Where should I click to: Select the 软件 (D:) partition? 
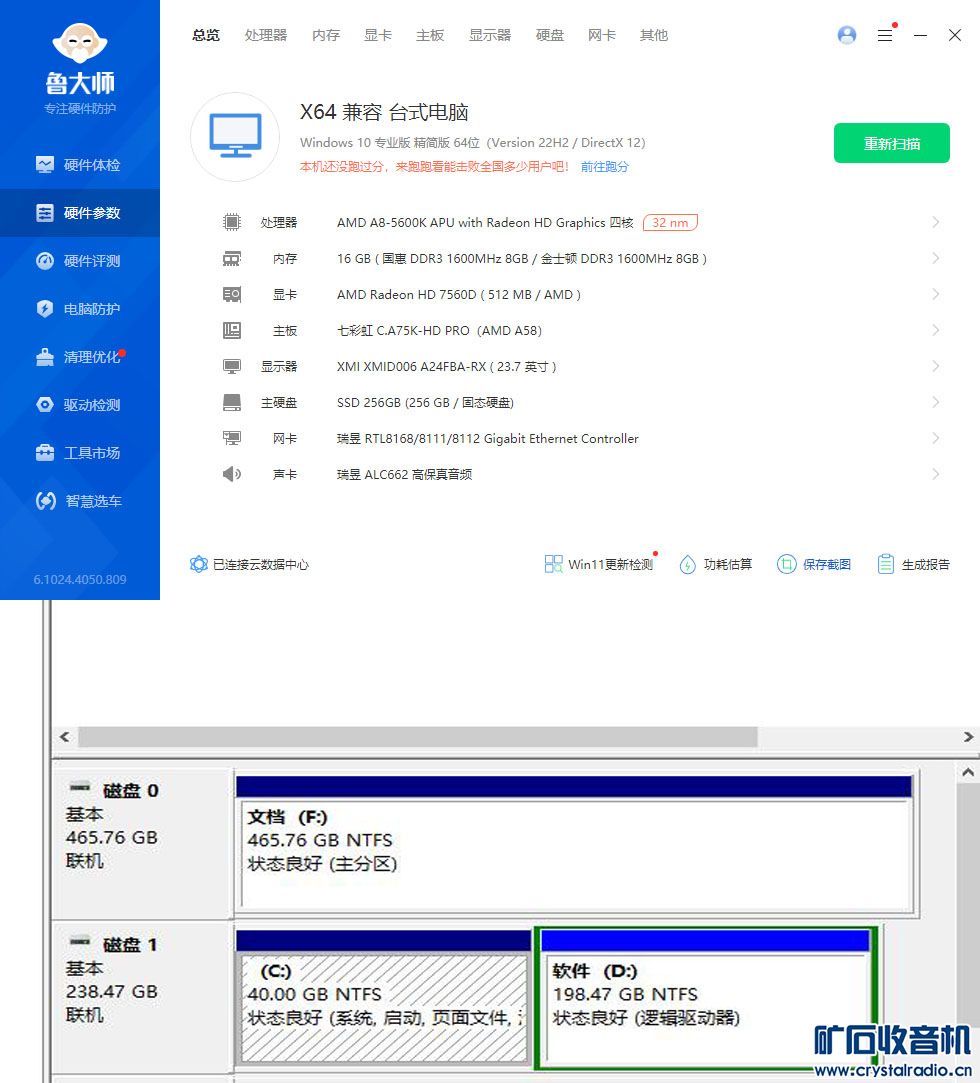click(x=705, y=997)
